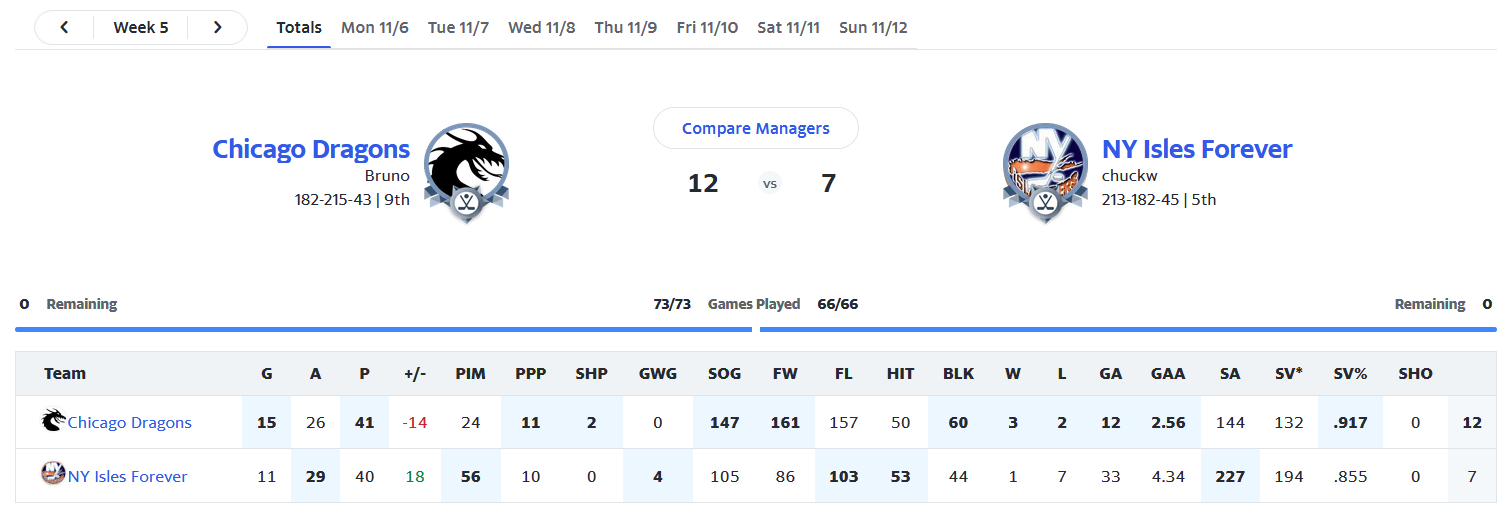Open the Fri 11/10 tab
Screen dimensions: 1509x513
click(707, 28)
